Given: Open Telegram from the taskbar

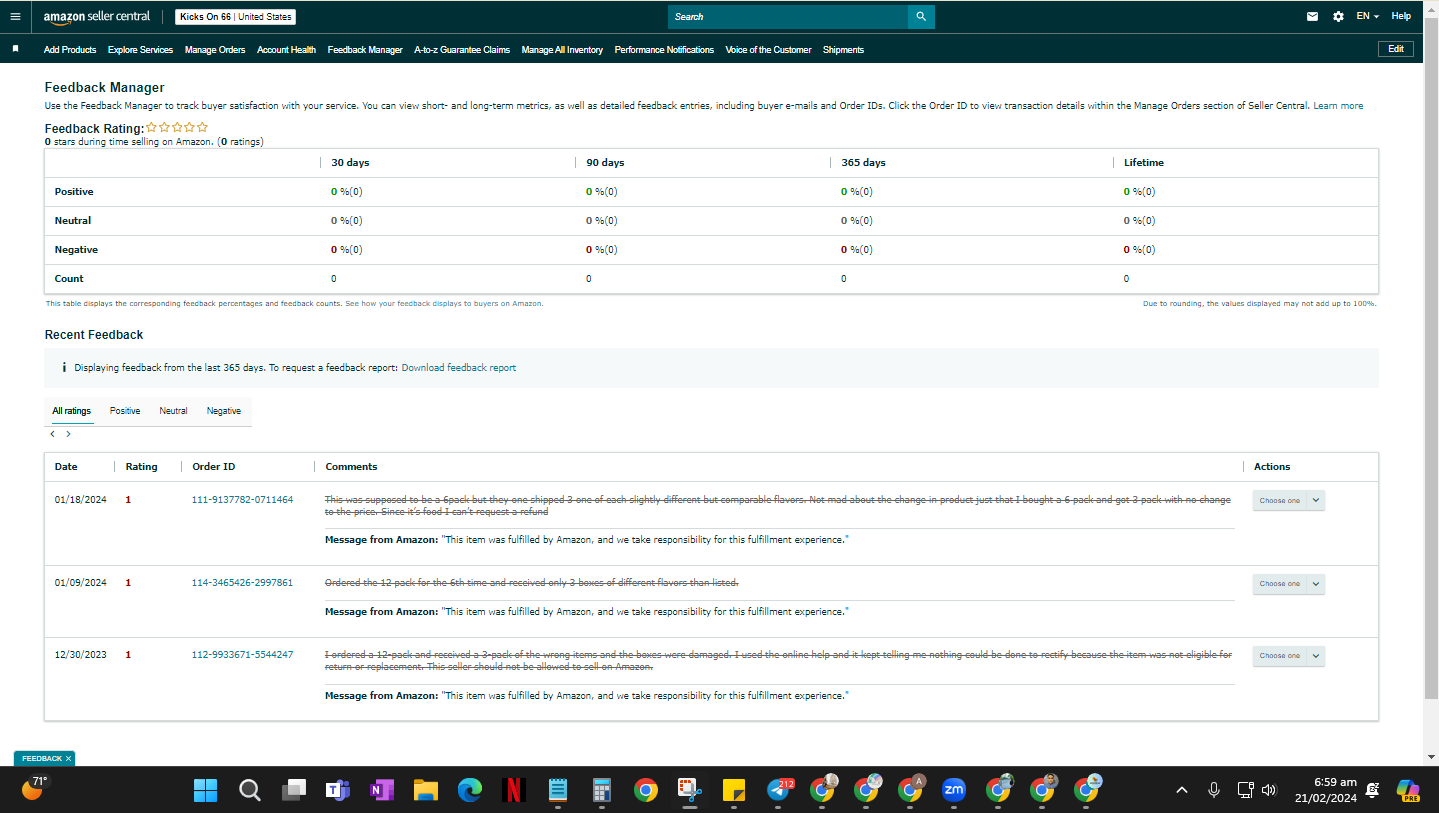Looking at the screenshot, I should coord(779,790).
